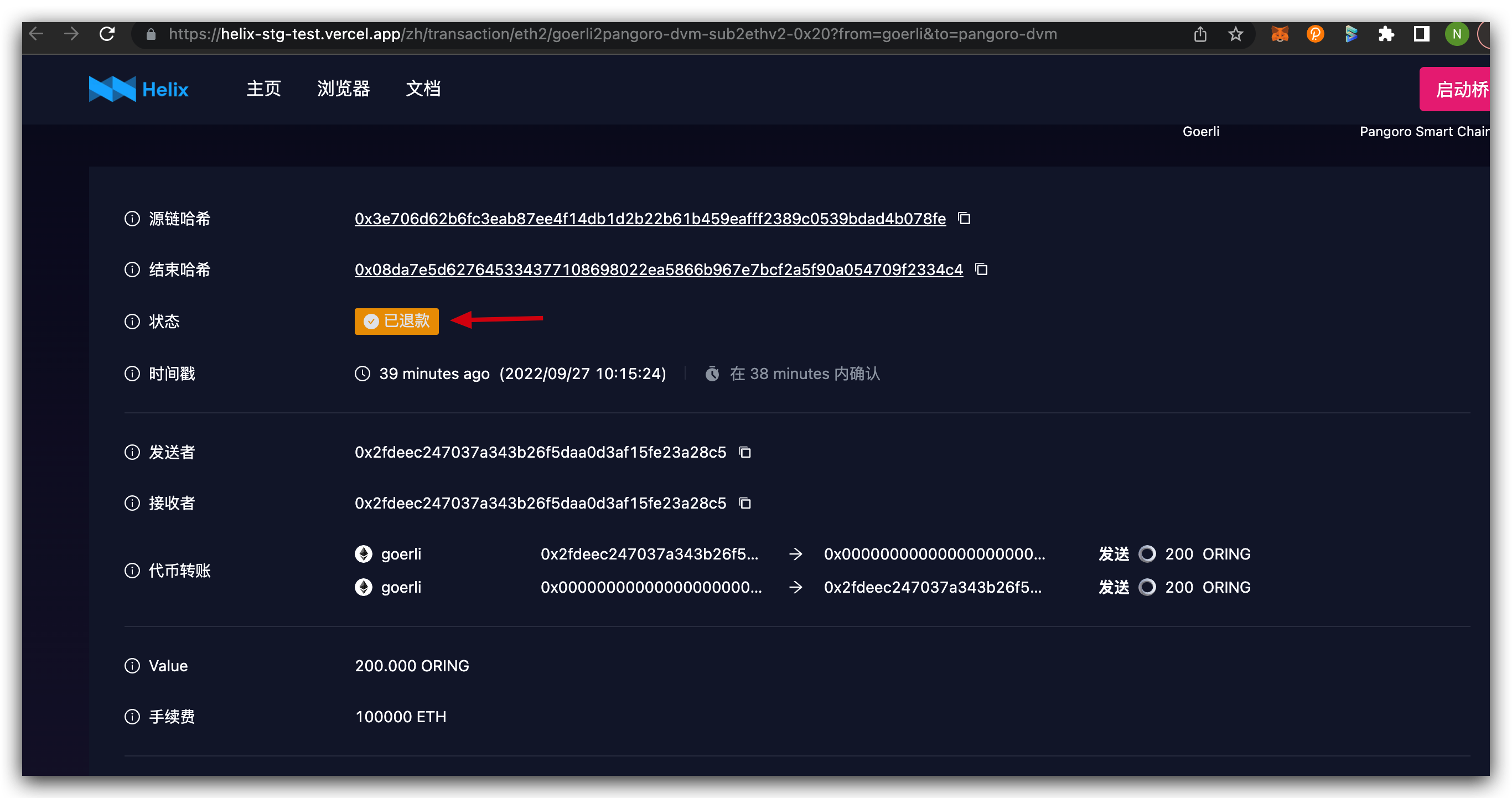
Task: Open the 文档 menu item
Action: (x=423, y=89)
